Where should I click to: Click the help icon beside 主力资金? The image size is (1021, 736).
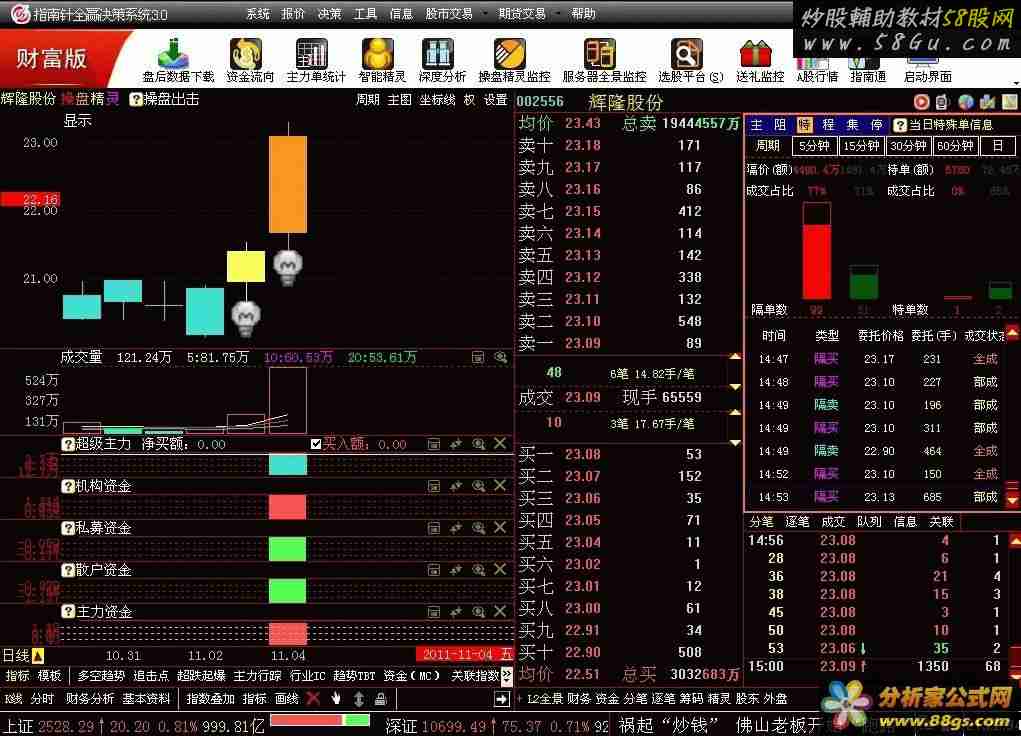[x=68, y=612]
